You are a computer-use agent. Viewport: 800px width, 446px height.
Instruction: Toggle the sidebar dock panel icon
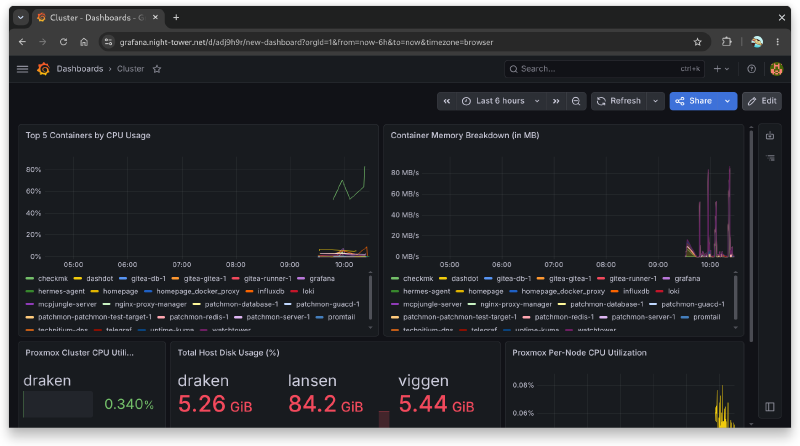(x=770, y=407)
